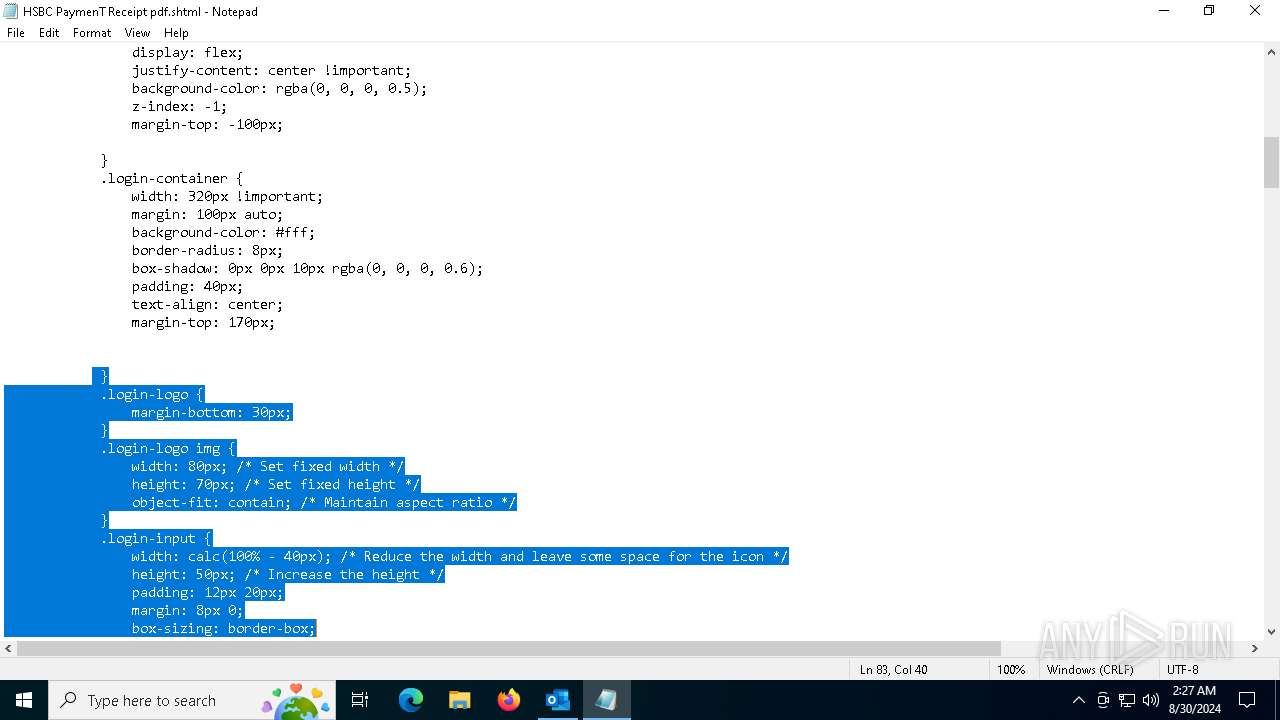The image size is (1280, 720).
Task: Click the vertical scrollbar down arrow
Action: tap(1271, 631)
